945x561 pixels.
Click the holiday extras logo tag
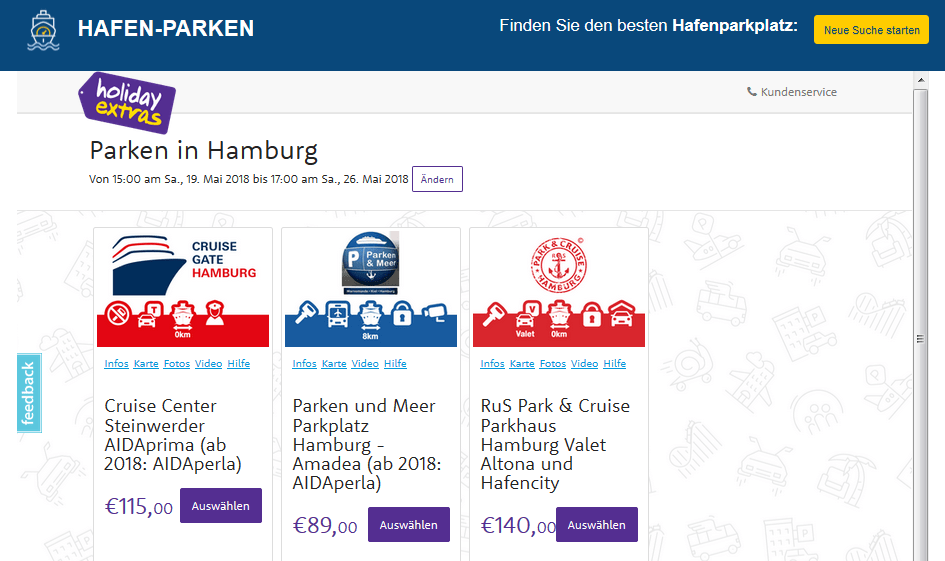coord(127,102)
